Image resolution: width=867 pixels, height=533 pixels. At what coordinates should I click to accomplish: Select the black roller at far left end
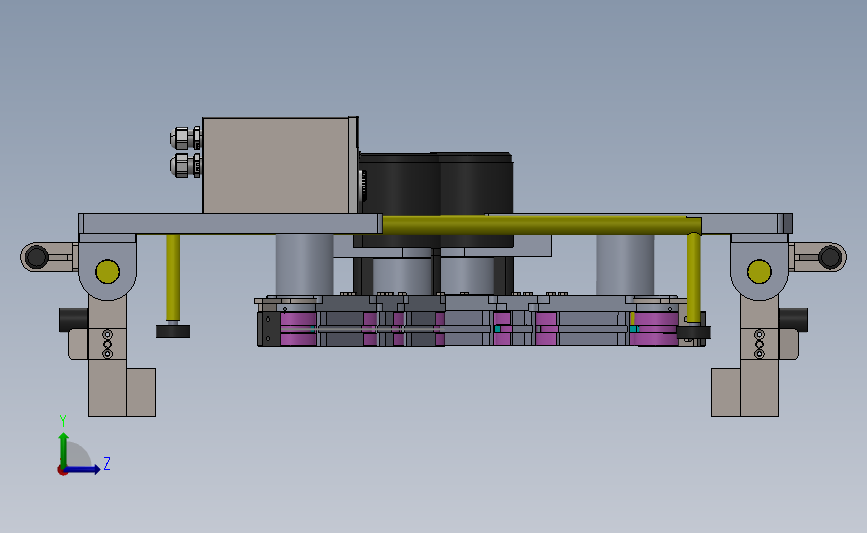click(36, 257)
